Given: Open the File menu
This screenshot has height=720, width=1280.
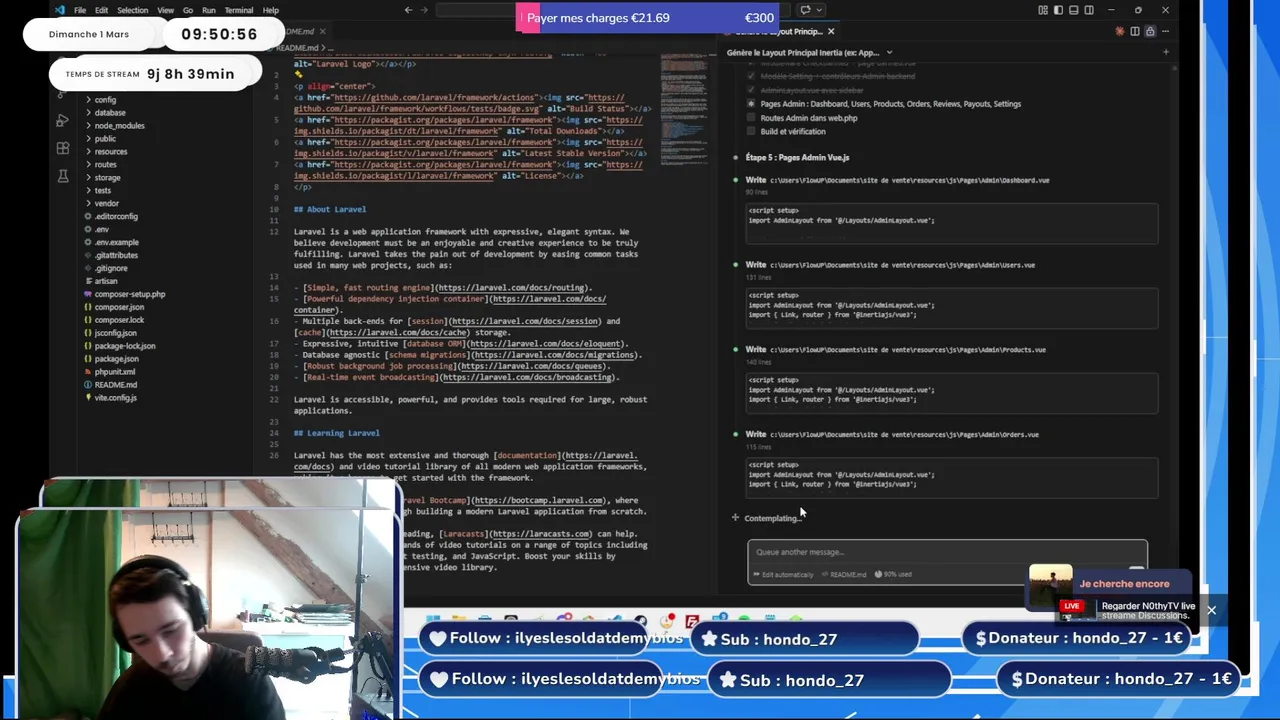Looking at the screenshot, I should [80, 10].
